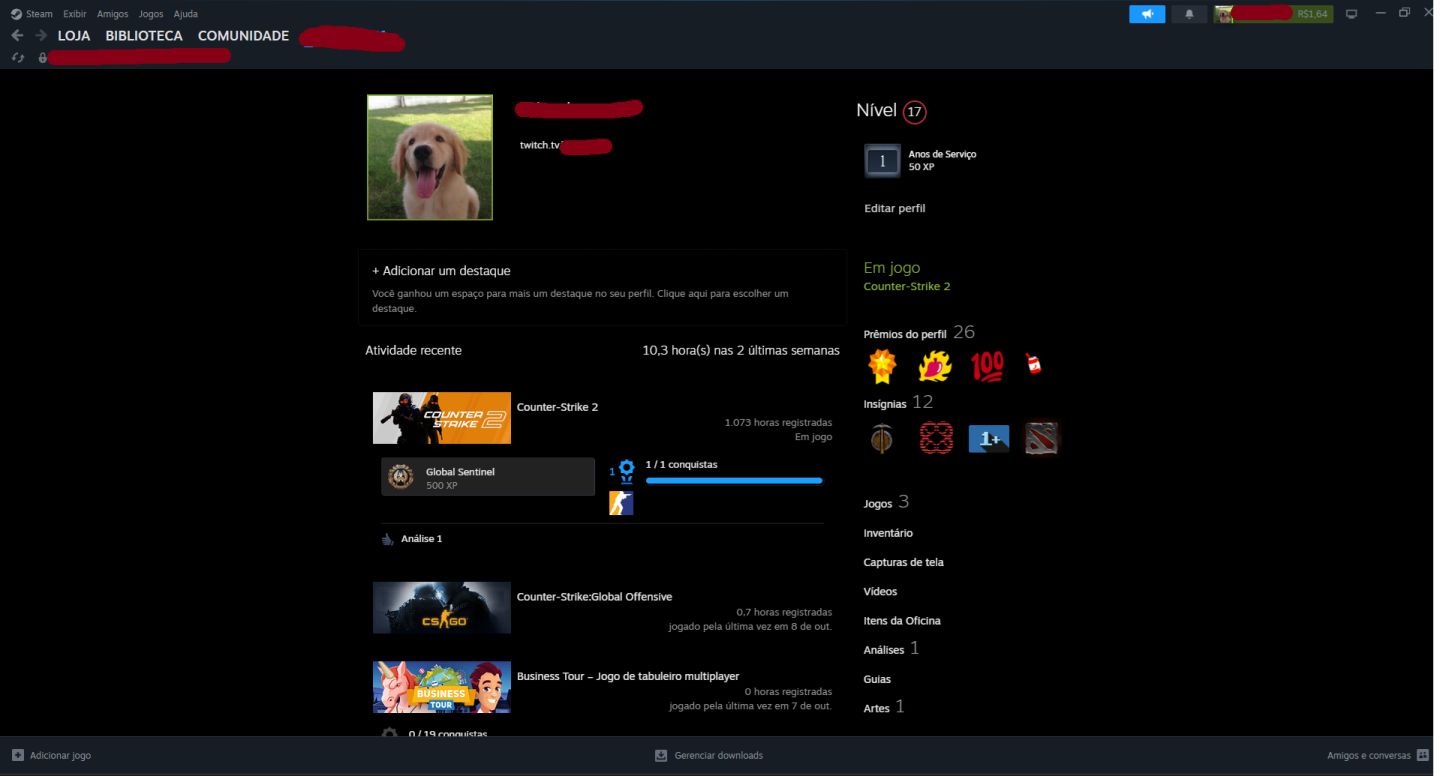Open the Business Tour game banner
This screenshot has width=1440, height=776.
click(x=442, y=687)
